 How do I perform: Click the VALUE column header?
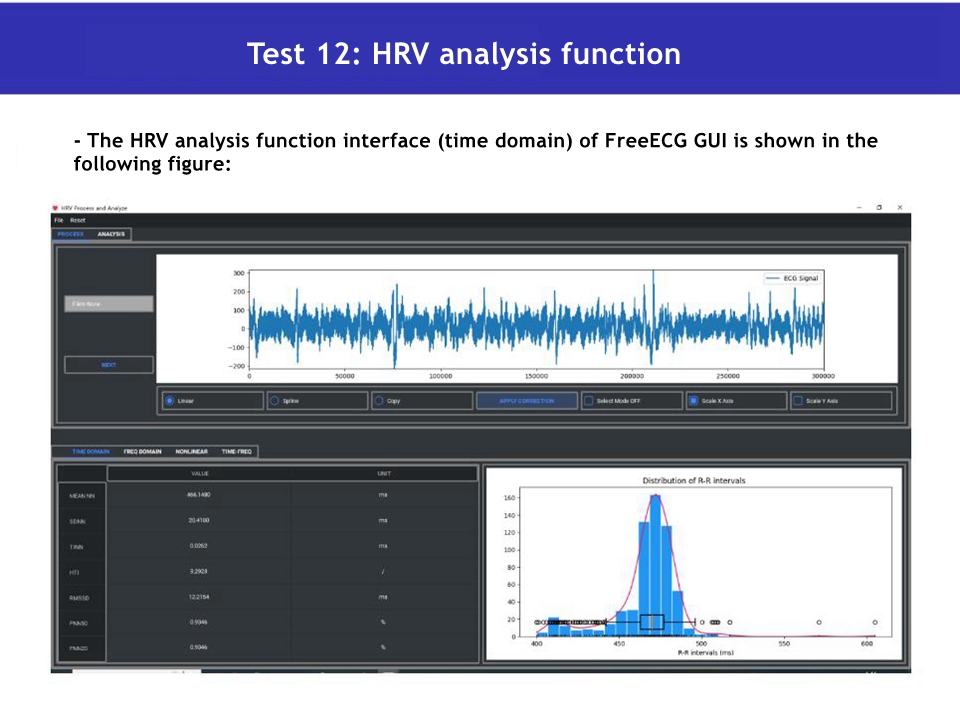click(x=199, y=473)
